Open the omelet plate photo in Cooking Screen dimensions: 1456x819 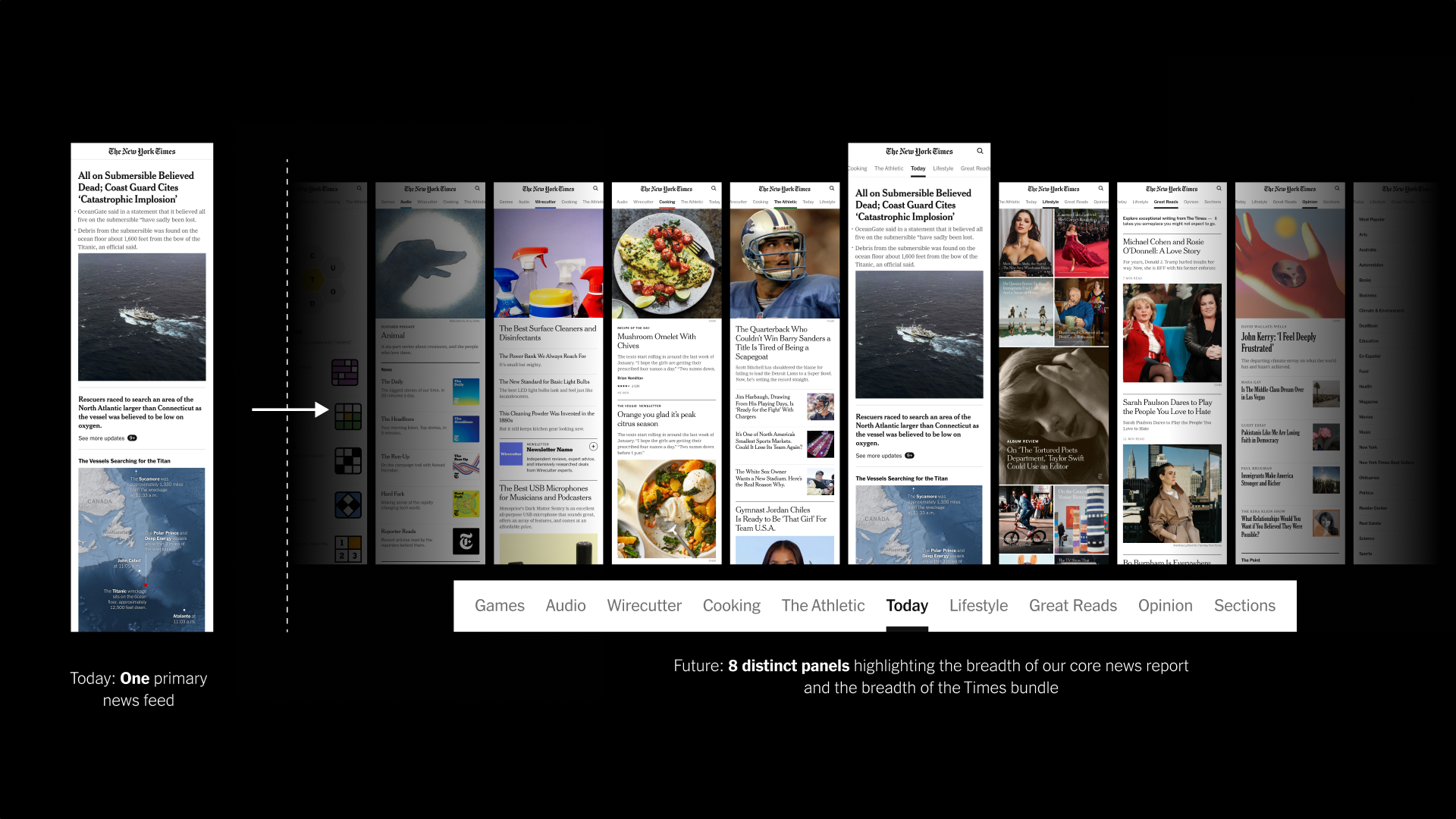(x=667, y=263)
